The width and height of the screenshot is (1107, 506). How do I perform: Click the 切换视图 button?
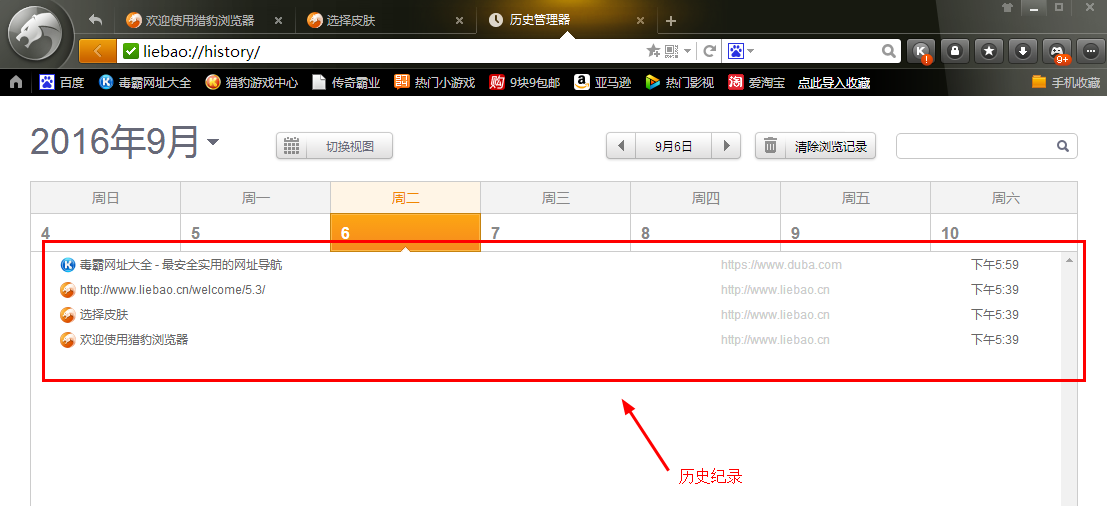[x=335, y=146]
